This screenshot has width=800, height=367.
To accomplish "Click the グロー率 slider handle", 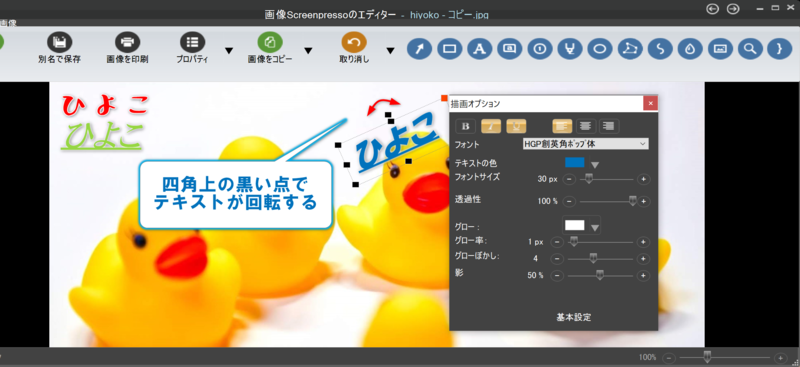I will point(573,241).
